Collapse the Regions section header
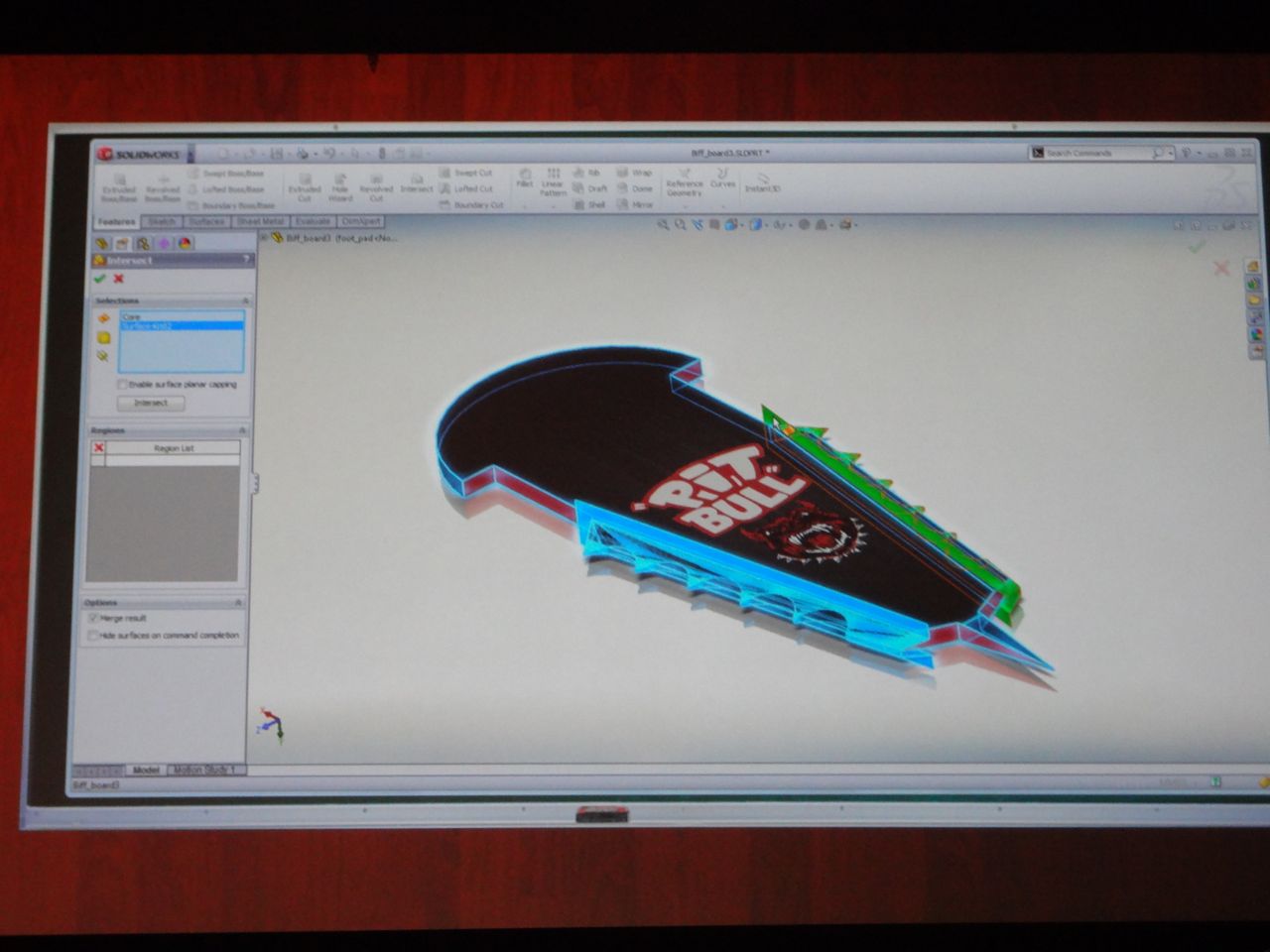The height and width of the screenshot is (952, 1270). 241,430
